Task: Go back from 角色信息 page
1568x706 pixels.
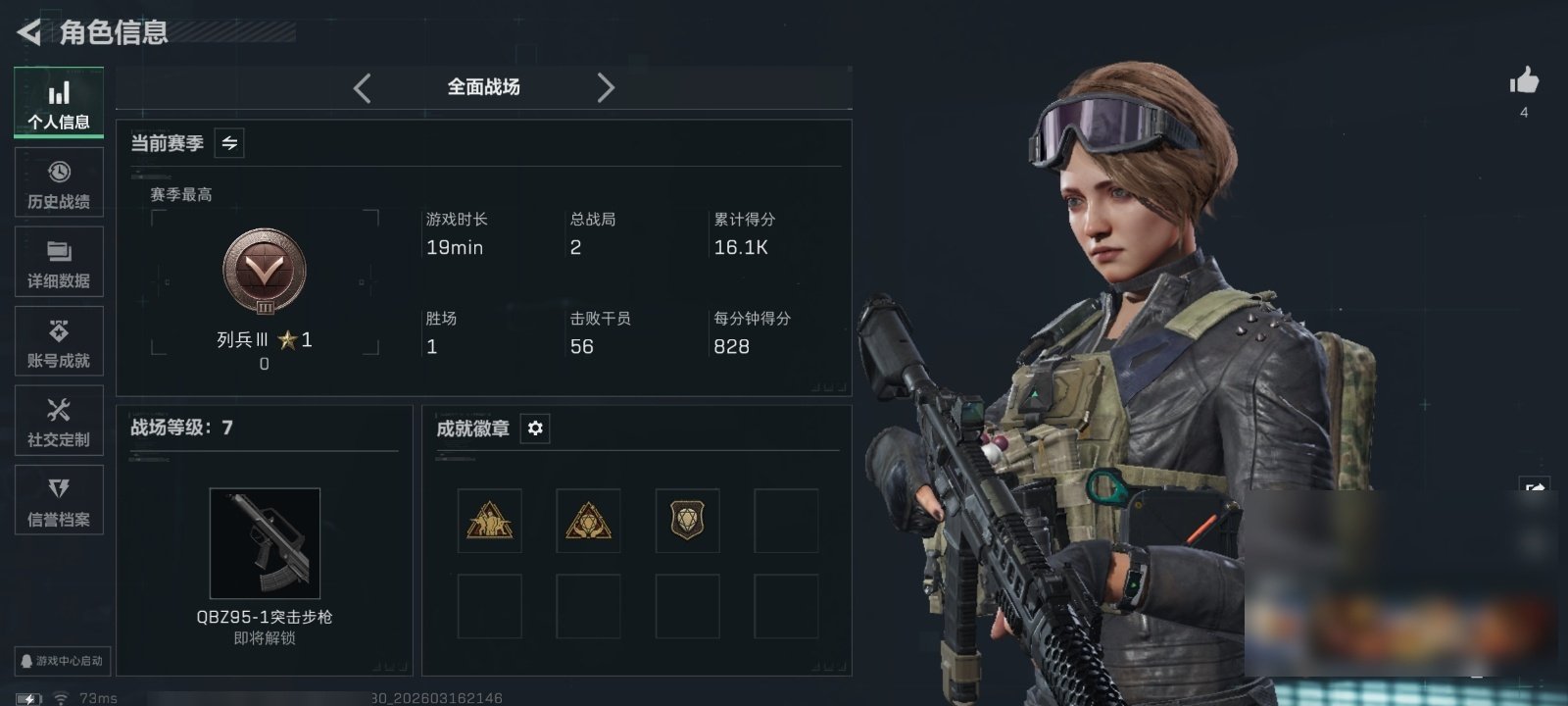Action: tap(29, 32)
